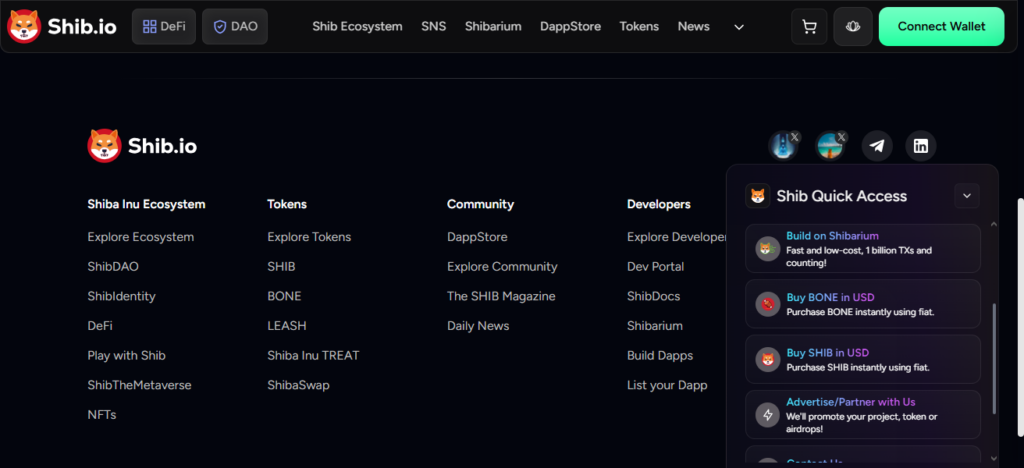Toggle the DAO shield button
The width and height of the screenshot is (1024, 468).
(235, 27)
